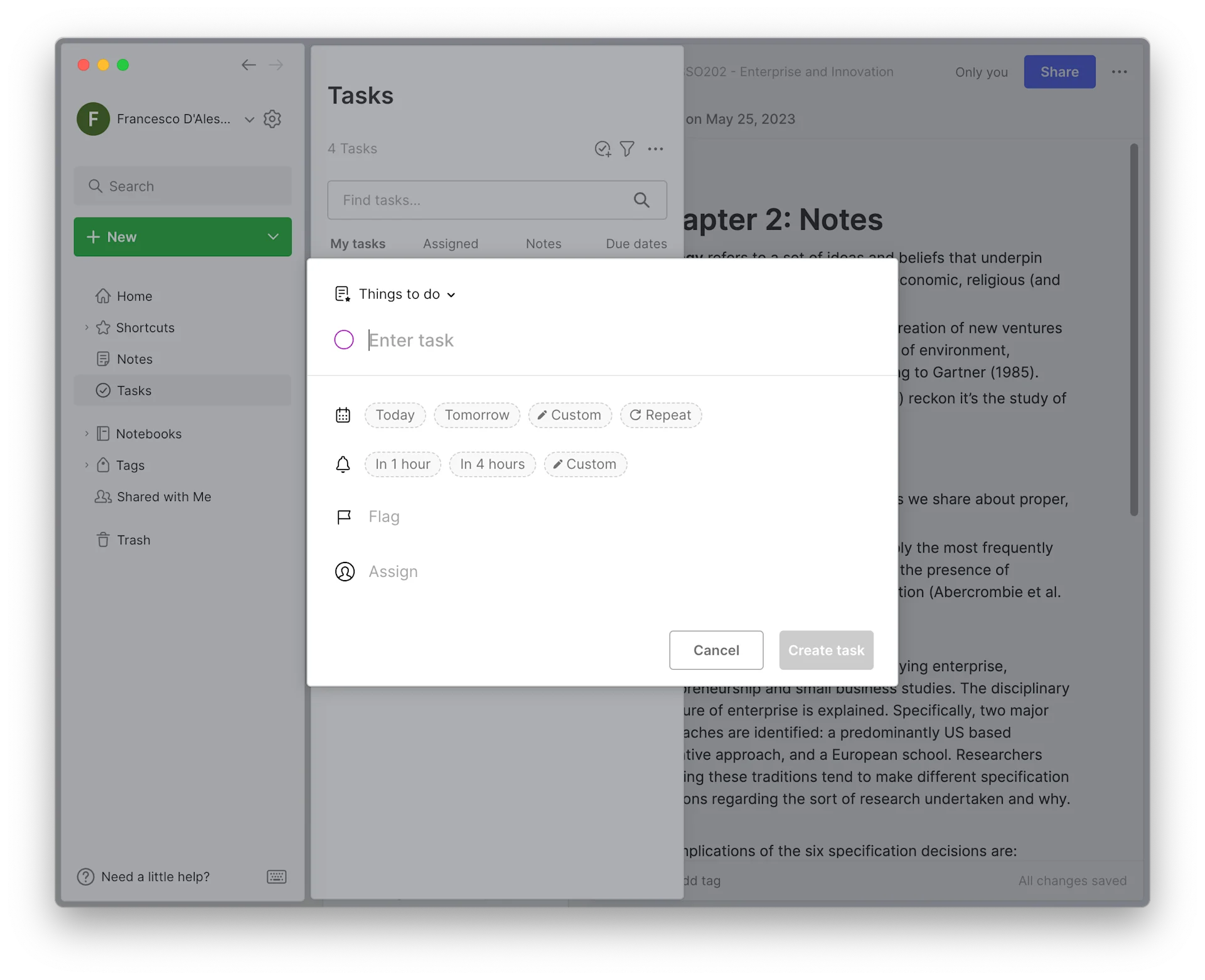This screenshot has height=980, width=1205.
Task: Expand the Notebooks tree item
Action: point(87,434)
